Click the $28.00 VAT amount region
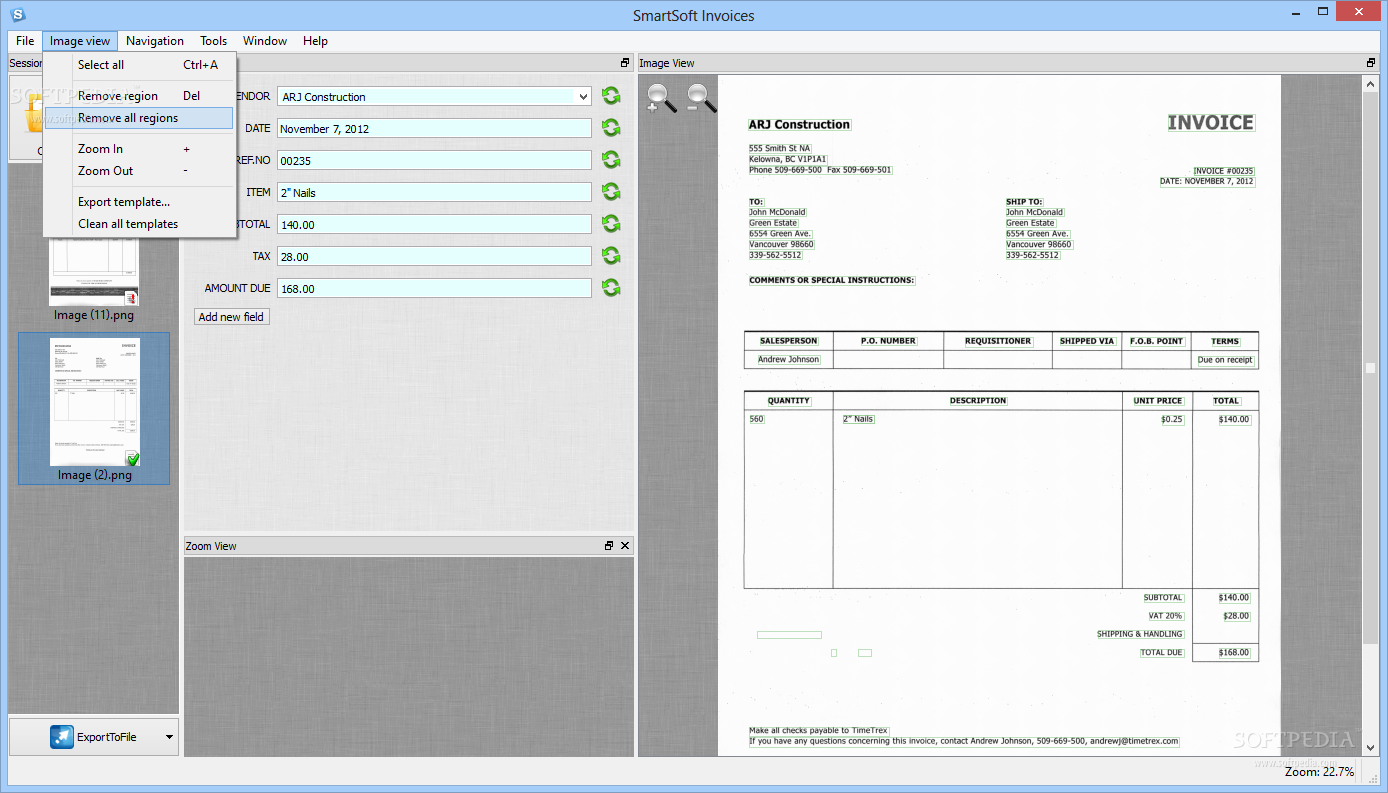 point(1236,616)
